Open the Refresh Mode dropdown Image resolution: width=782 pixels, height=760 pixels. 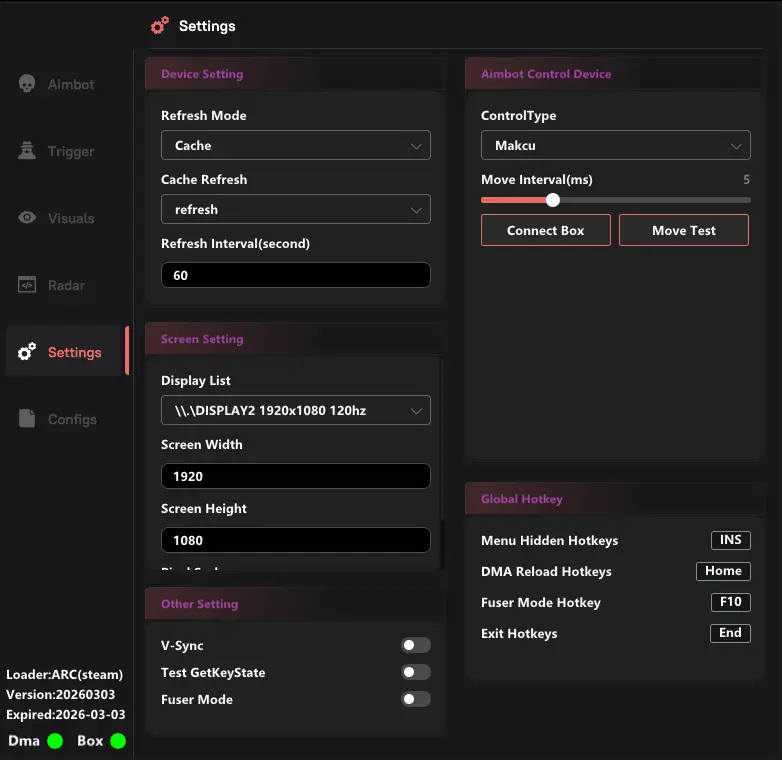pos(295,146)
